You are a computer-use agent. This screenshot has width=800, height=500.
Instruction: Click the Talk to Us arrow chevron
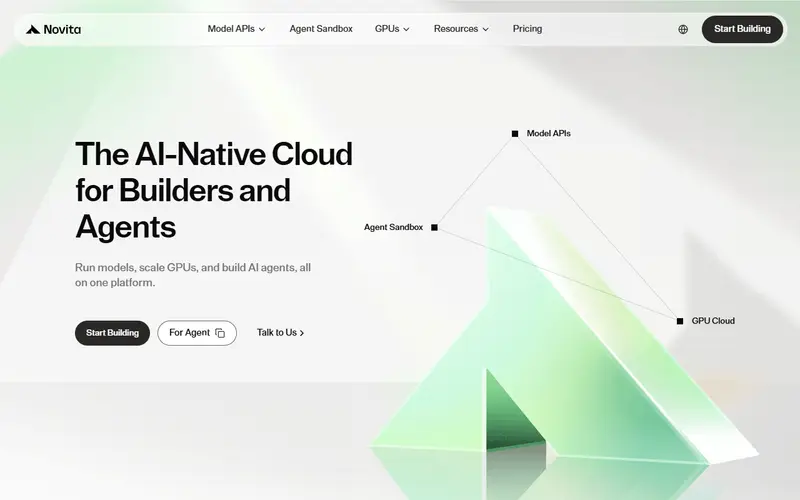(x=302, y=333)
